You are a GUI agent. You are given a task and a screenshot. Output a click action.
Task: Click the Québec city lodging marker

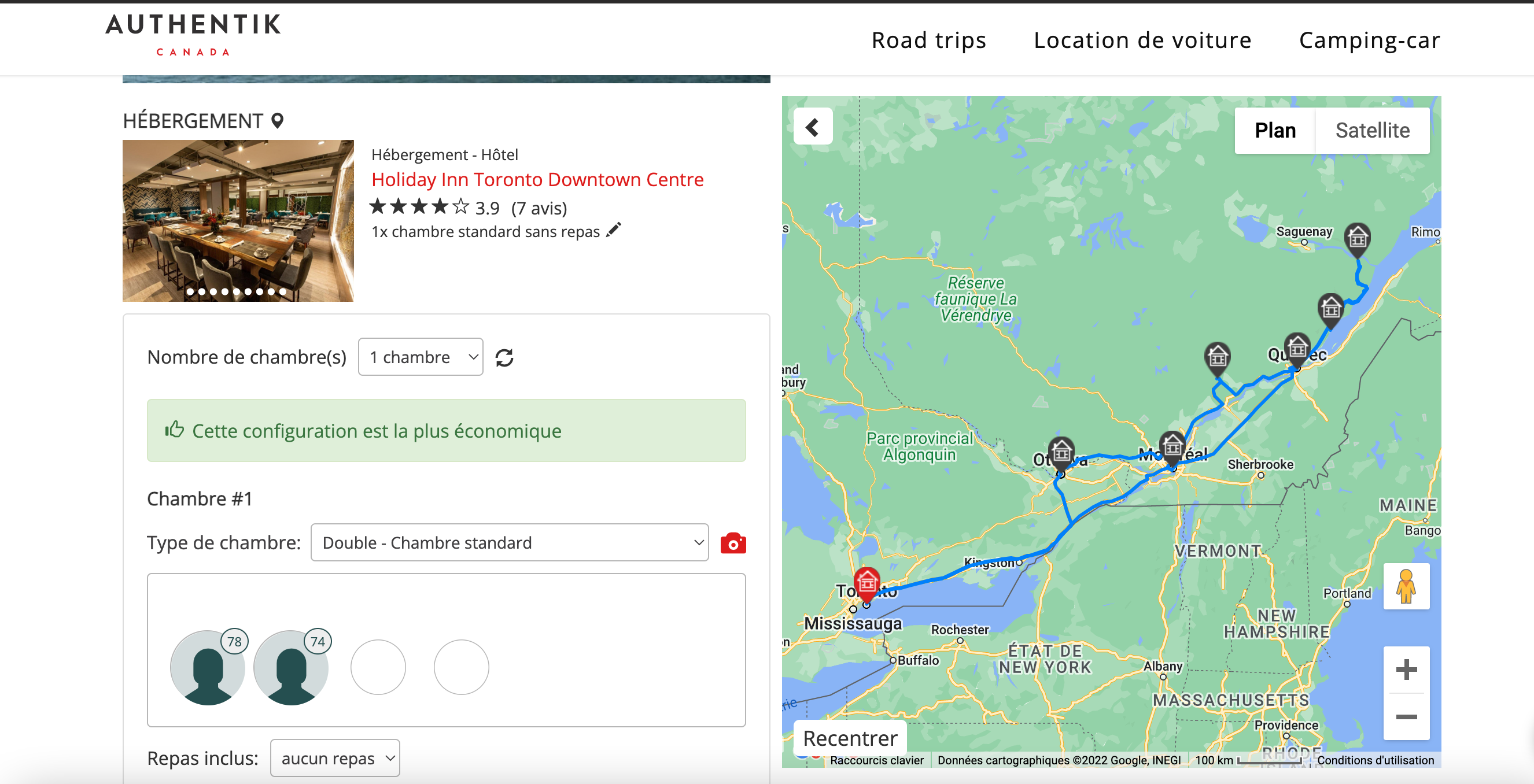point(1297,349)
